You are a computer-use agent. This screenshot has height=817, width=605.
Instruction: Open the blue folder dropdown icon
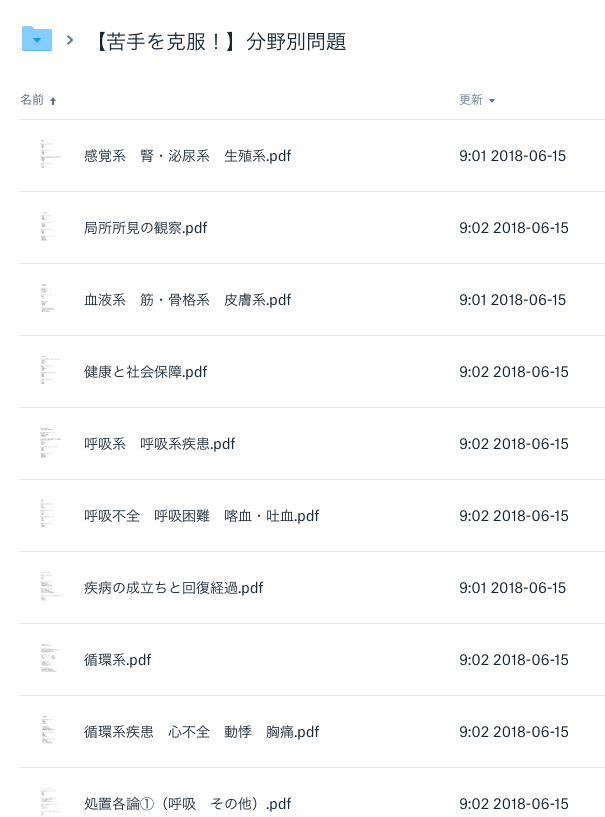(x=36, y=39)
